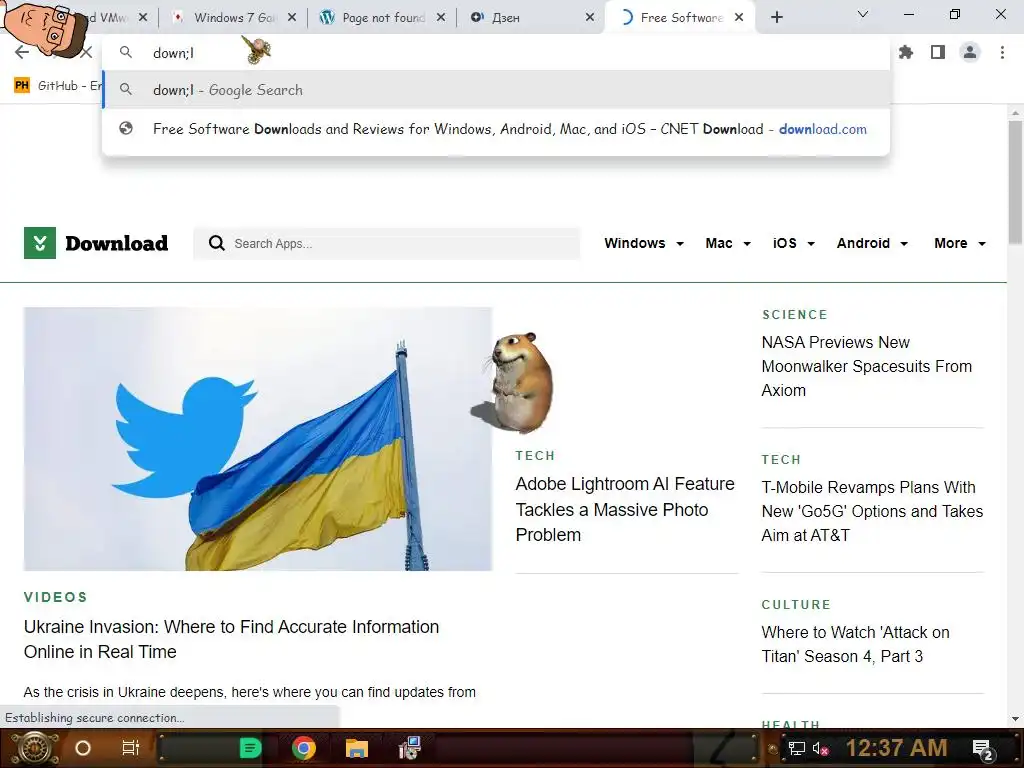Click the stop loading X button
The image size is (1024, 768).
pyautogui.click(x=86, y=52)
